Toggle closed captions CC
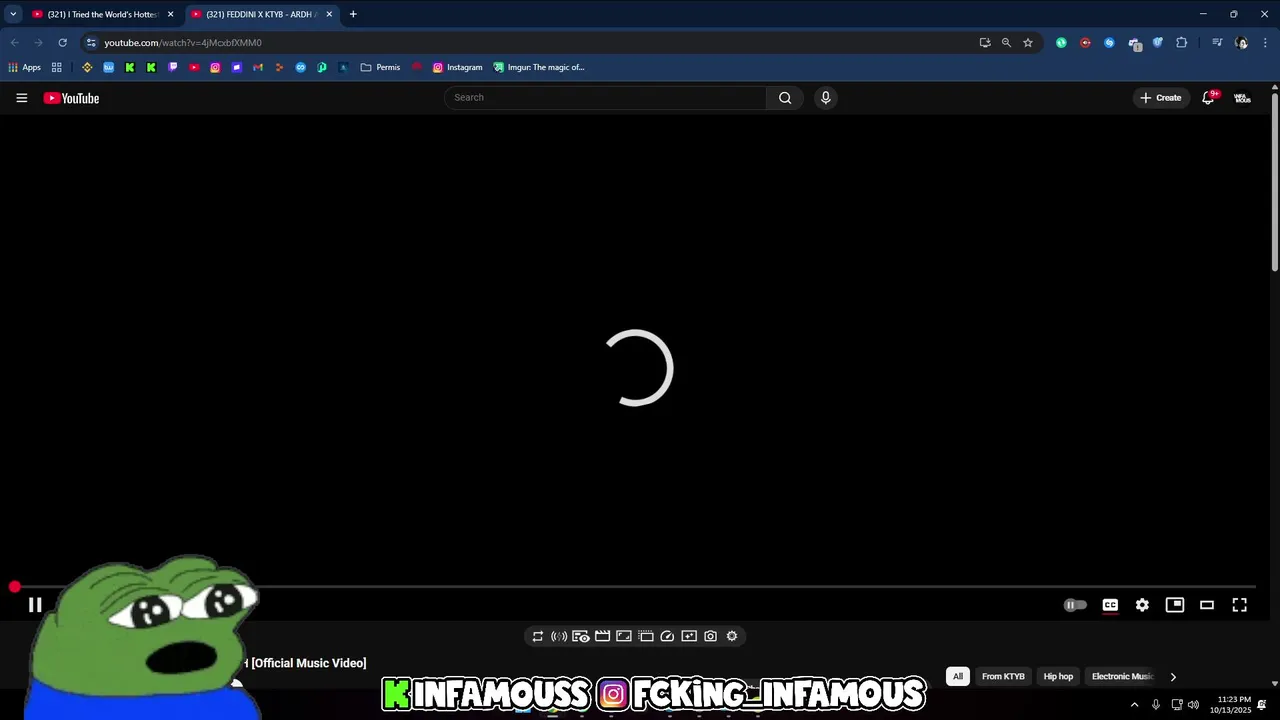 coord(1110,605)
